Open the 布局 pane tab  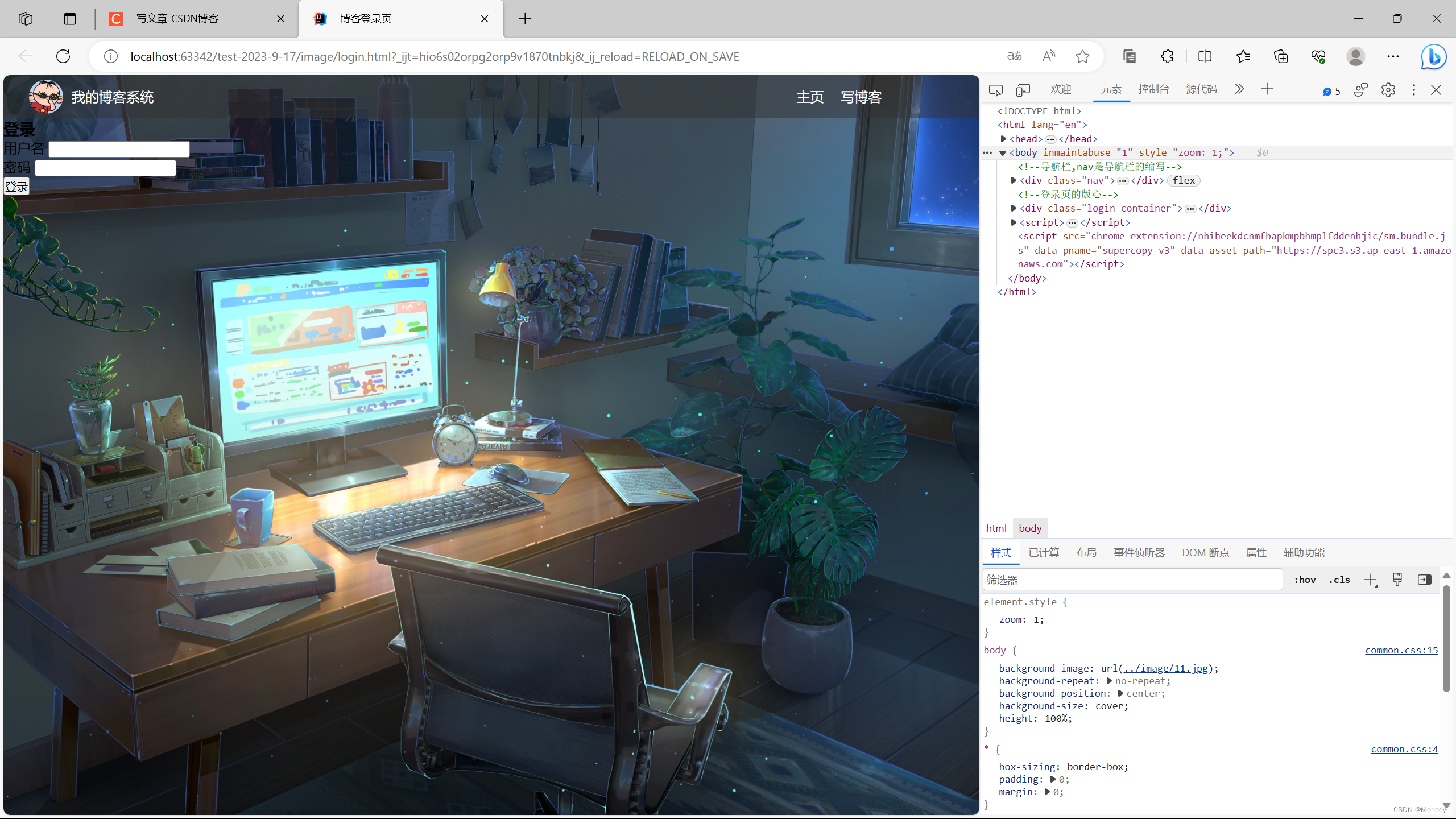click(1086, 553)
